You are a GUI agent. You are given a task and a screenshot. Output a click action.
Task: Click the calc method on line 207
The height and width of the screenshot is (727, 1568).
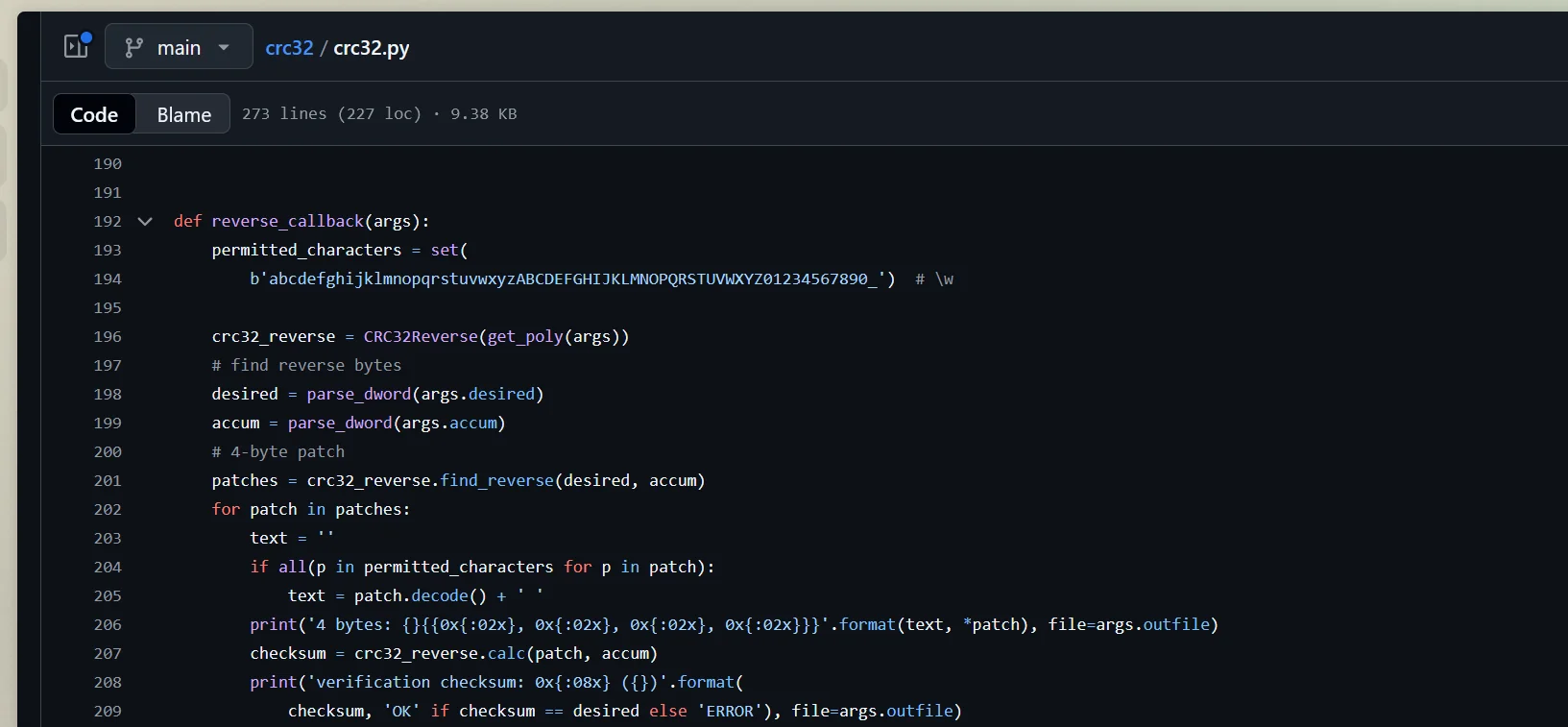tap(506, 654)
